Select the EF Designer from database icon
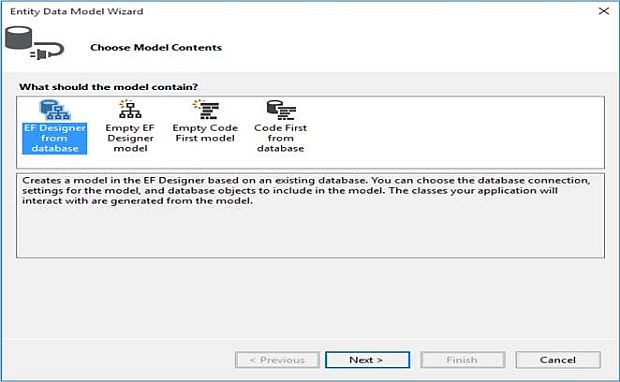 point(55,110)
